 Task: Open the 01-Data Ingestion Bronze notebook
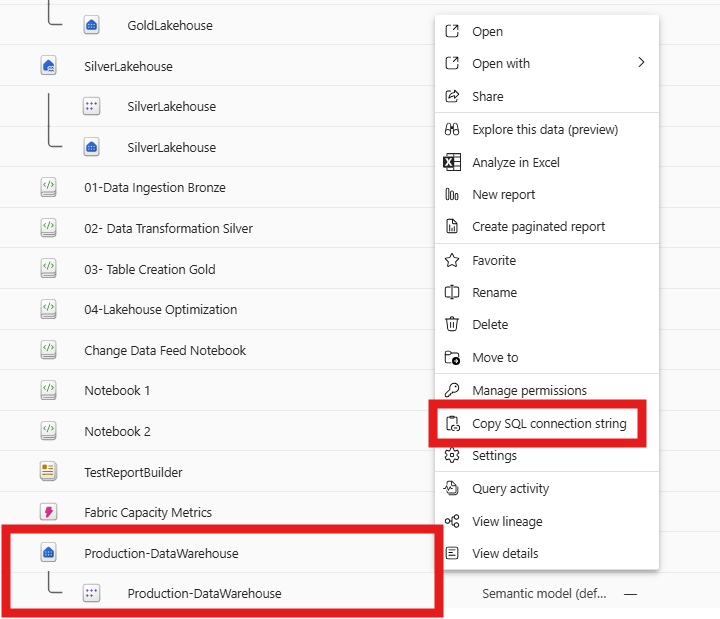[155, 187]
